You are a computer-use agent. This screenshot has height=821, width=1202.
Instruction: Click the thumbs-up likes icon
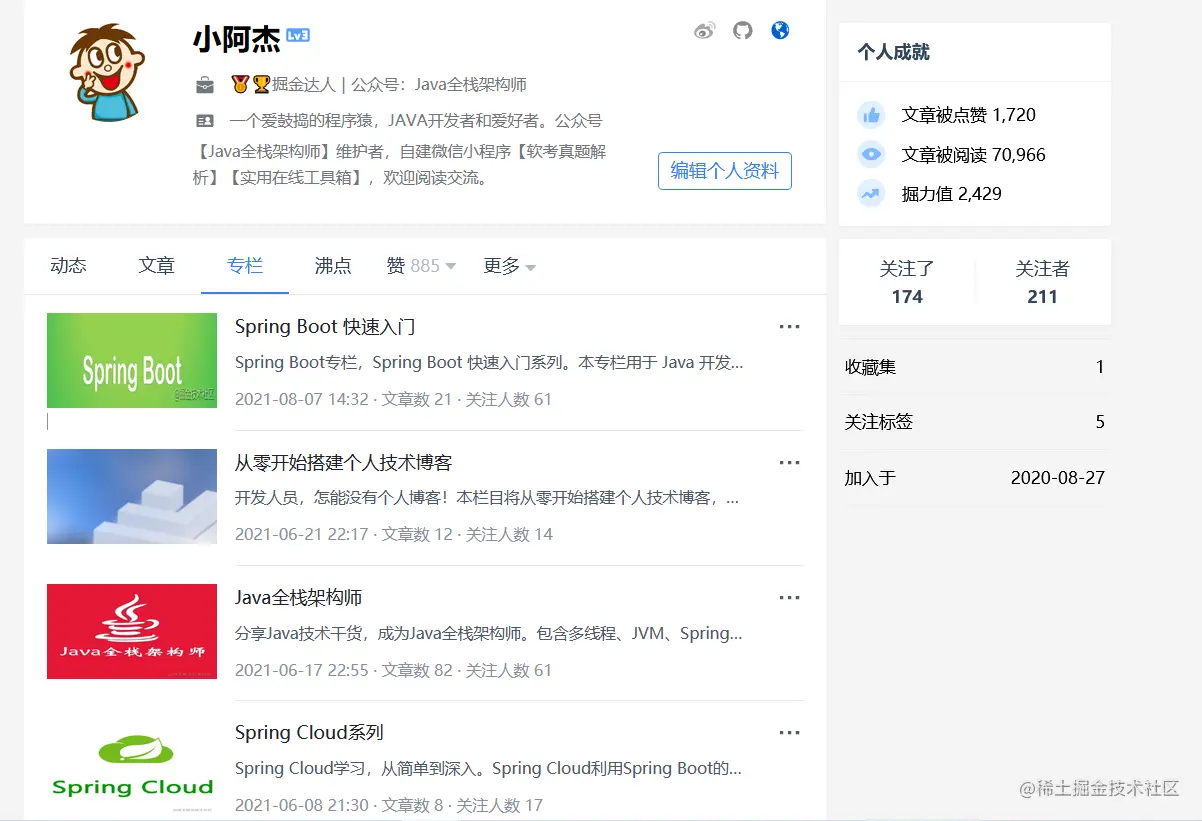point(872,115)
